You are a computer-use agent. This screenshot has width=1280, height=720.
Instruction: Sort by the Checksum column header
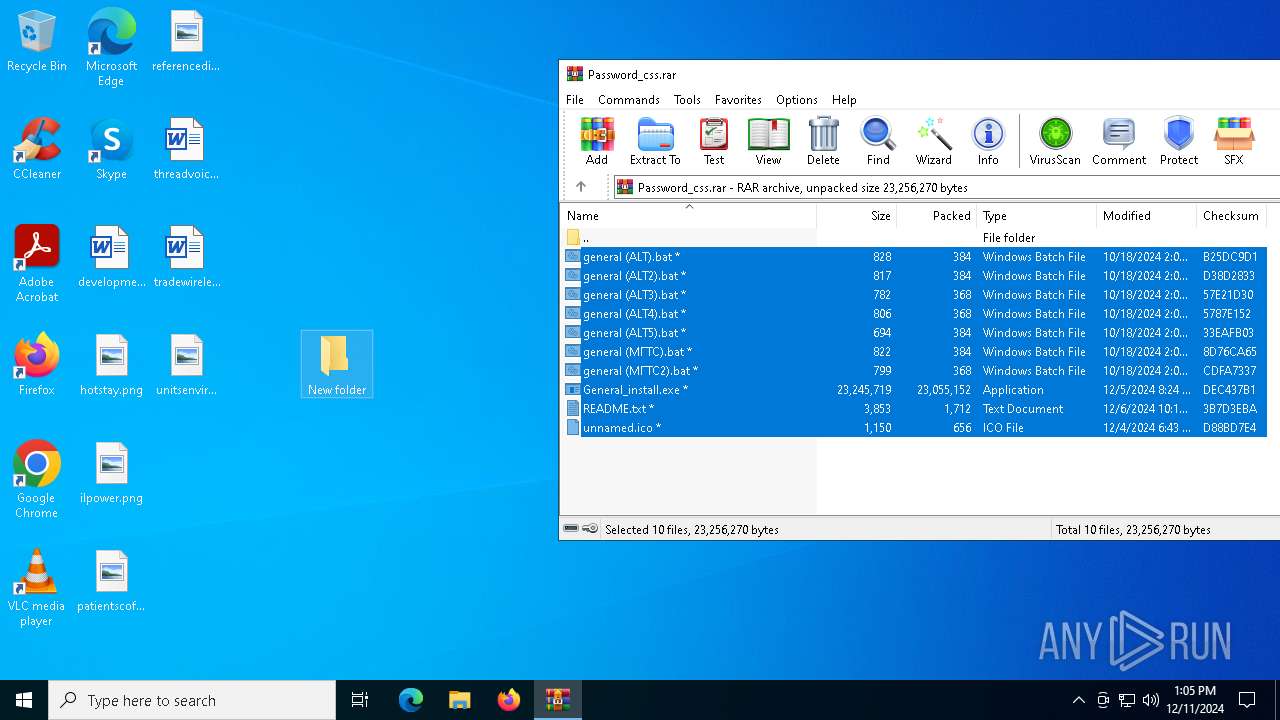click(x=1232, y=216)
